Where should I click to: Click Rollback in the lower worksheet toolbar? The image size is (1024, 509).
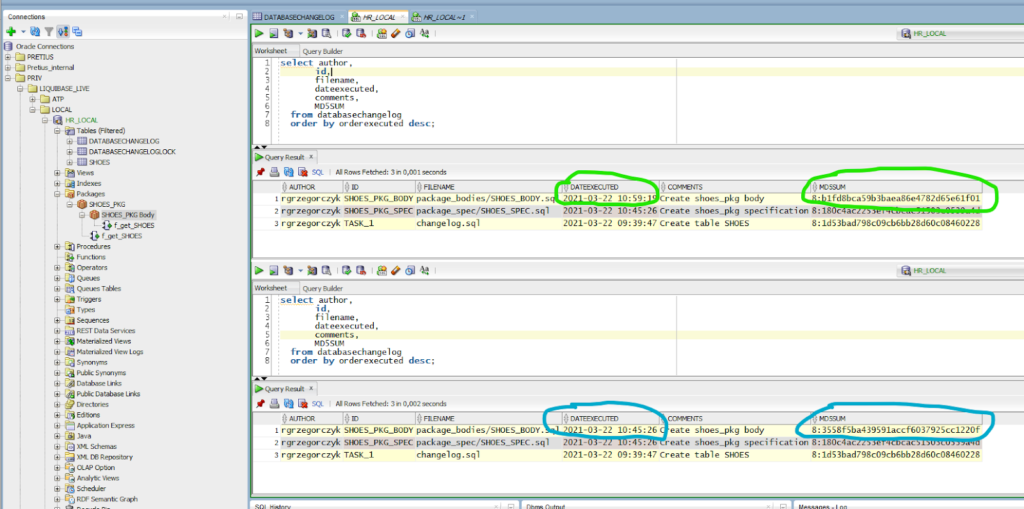pyautogui.click(x=359, y=271)
